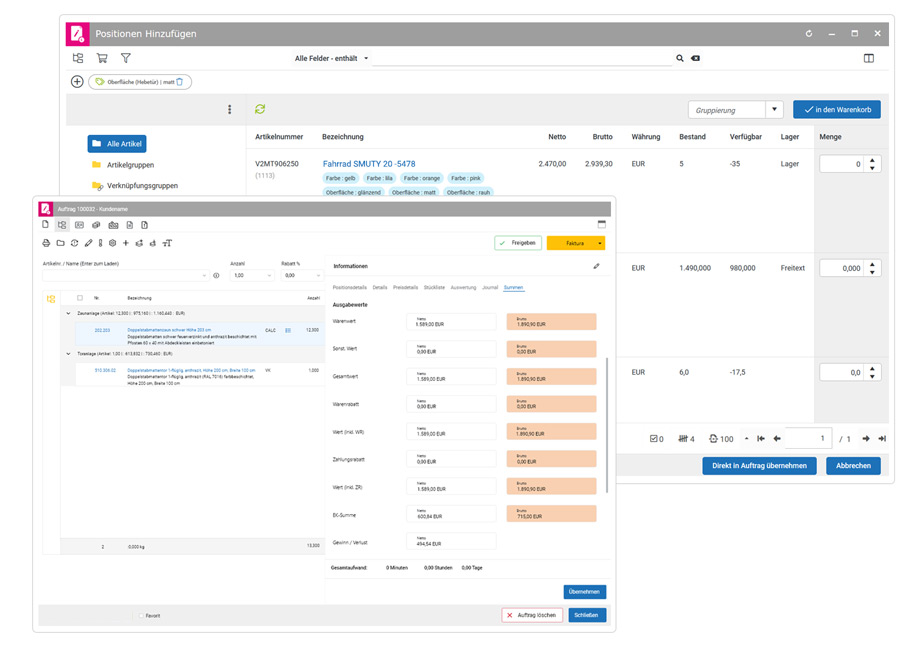900x653 pixels.
Task: Open the Fahrrad SMUTY 20 -5478 link
Action: coord(368,164)
